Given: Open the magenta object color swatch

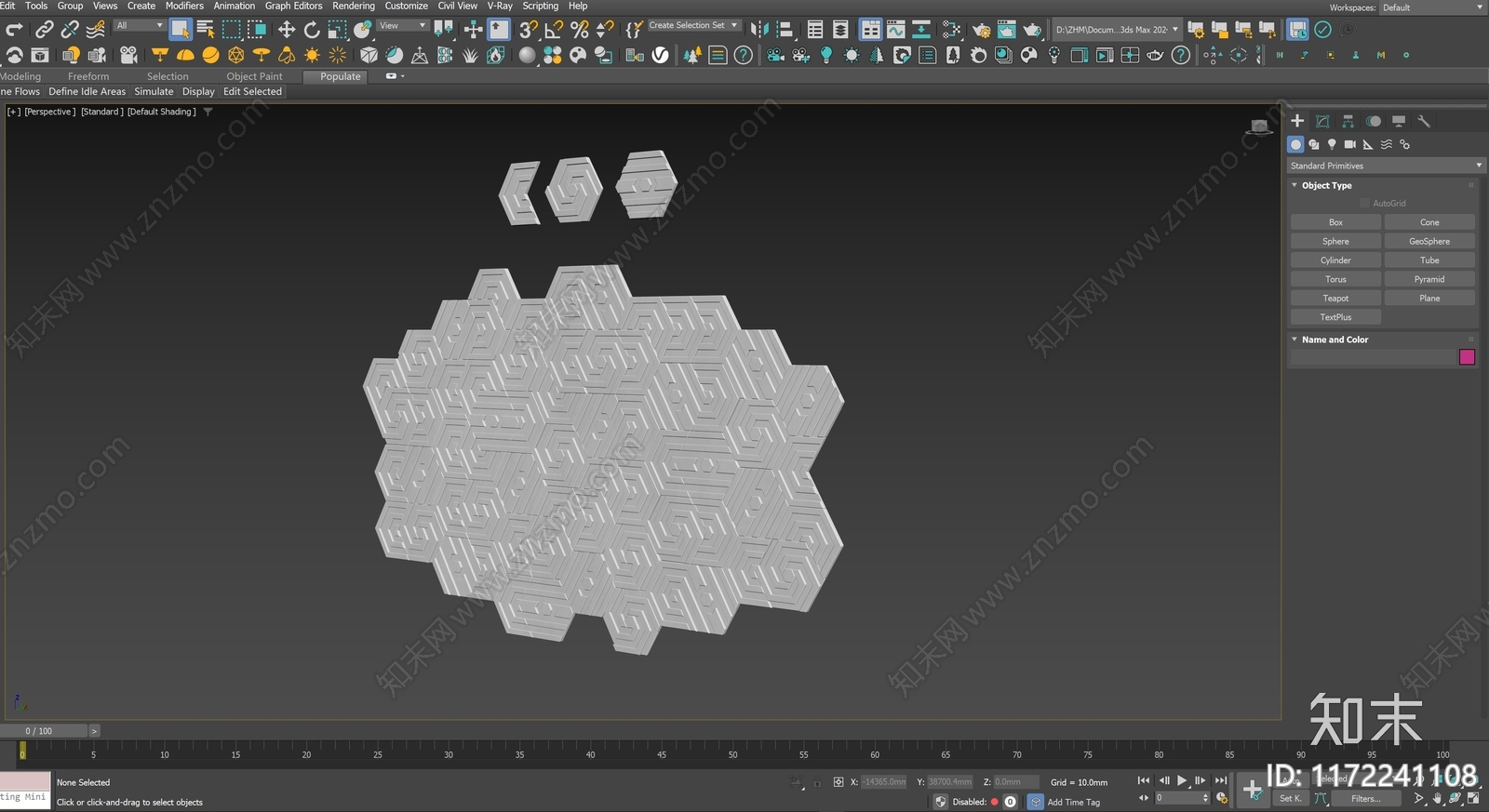Looking at the screenshot, I should [1467, 357].
